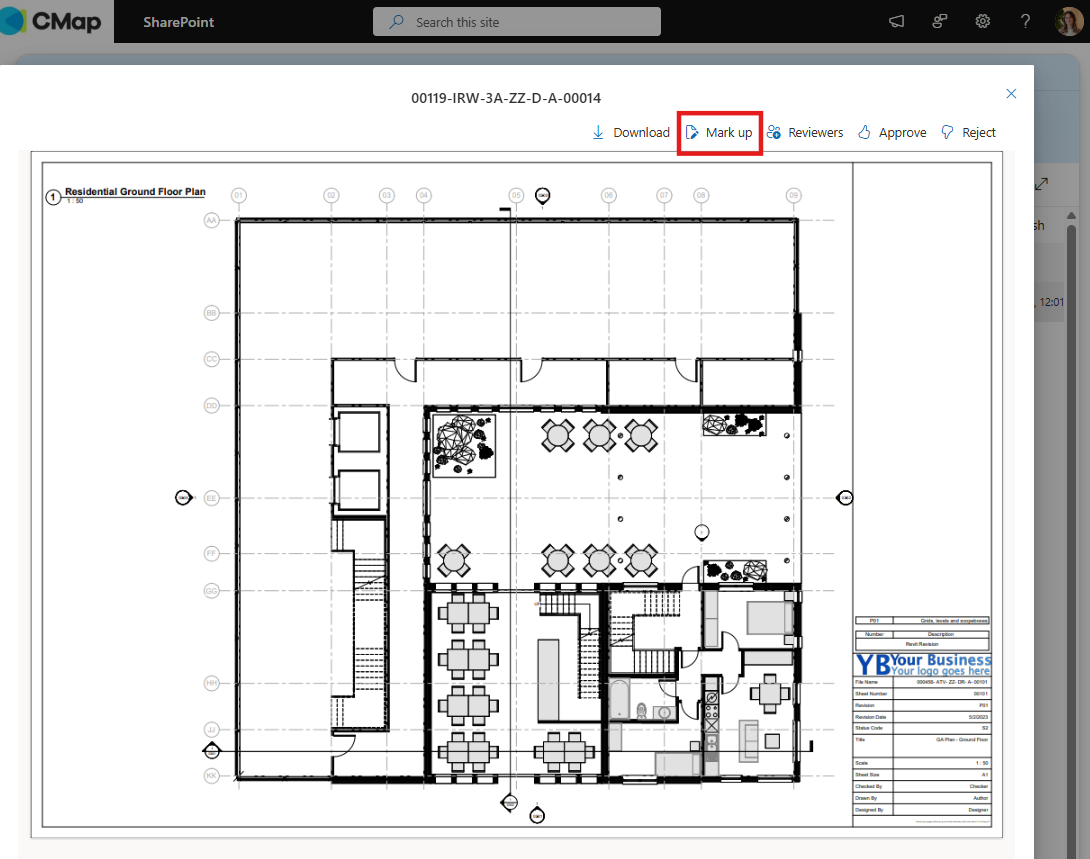This screenshot has height=859, width=1090.
Task: Click the document title 00119-IRW-3A-ZZ-D-A-00014
Action: 506,98
